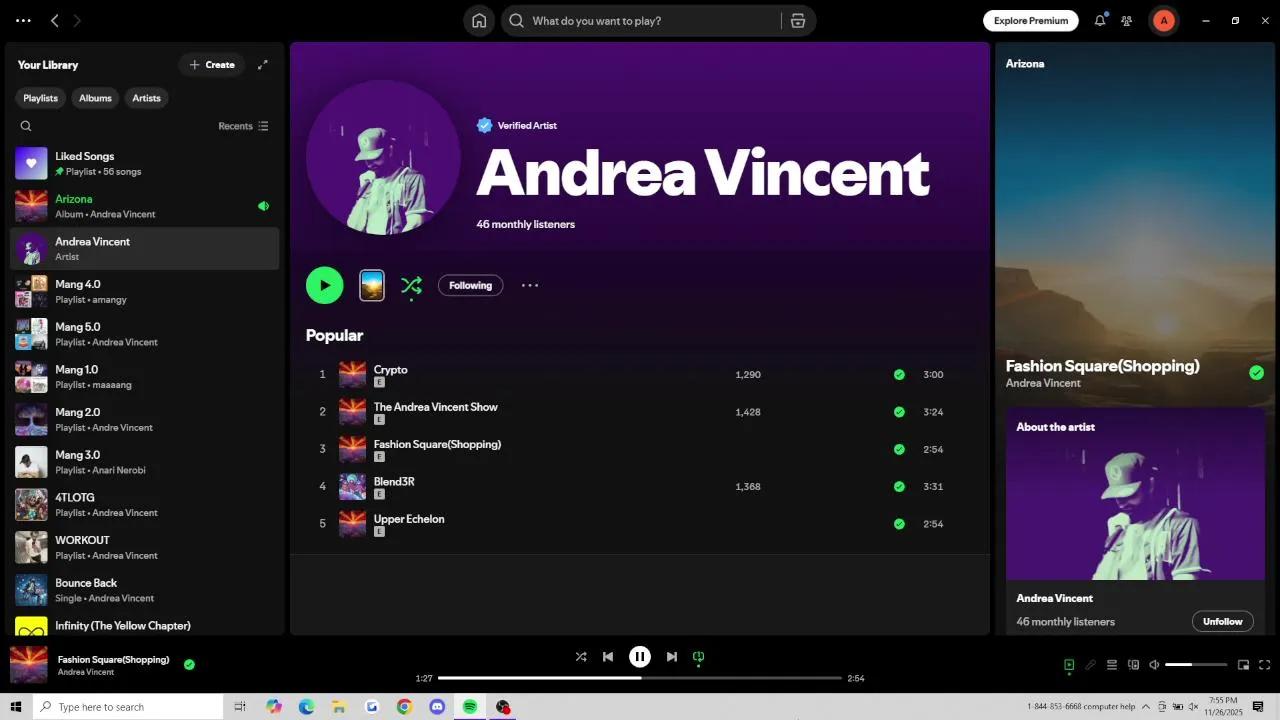Image resolution: width=1280 pixels, height=720 pixels.
Task: Toggle saved checkmark for Crypto
Action: pyautogui.click(x=899, y=375)
